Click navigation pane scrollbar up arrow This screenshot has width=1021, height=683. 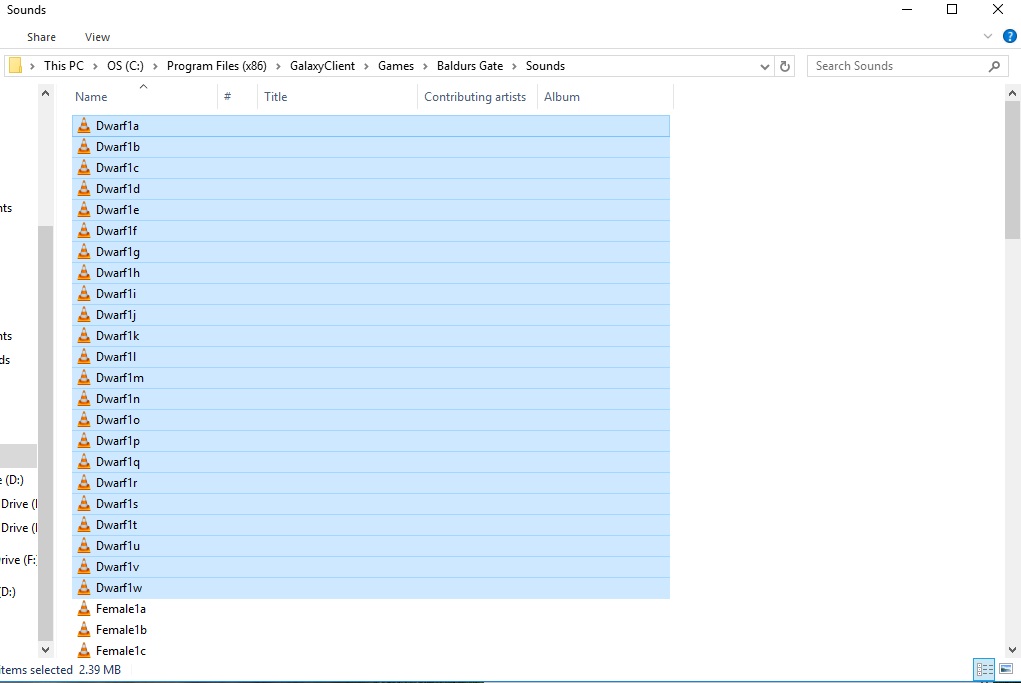45,93
